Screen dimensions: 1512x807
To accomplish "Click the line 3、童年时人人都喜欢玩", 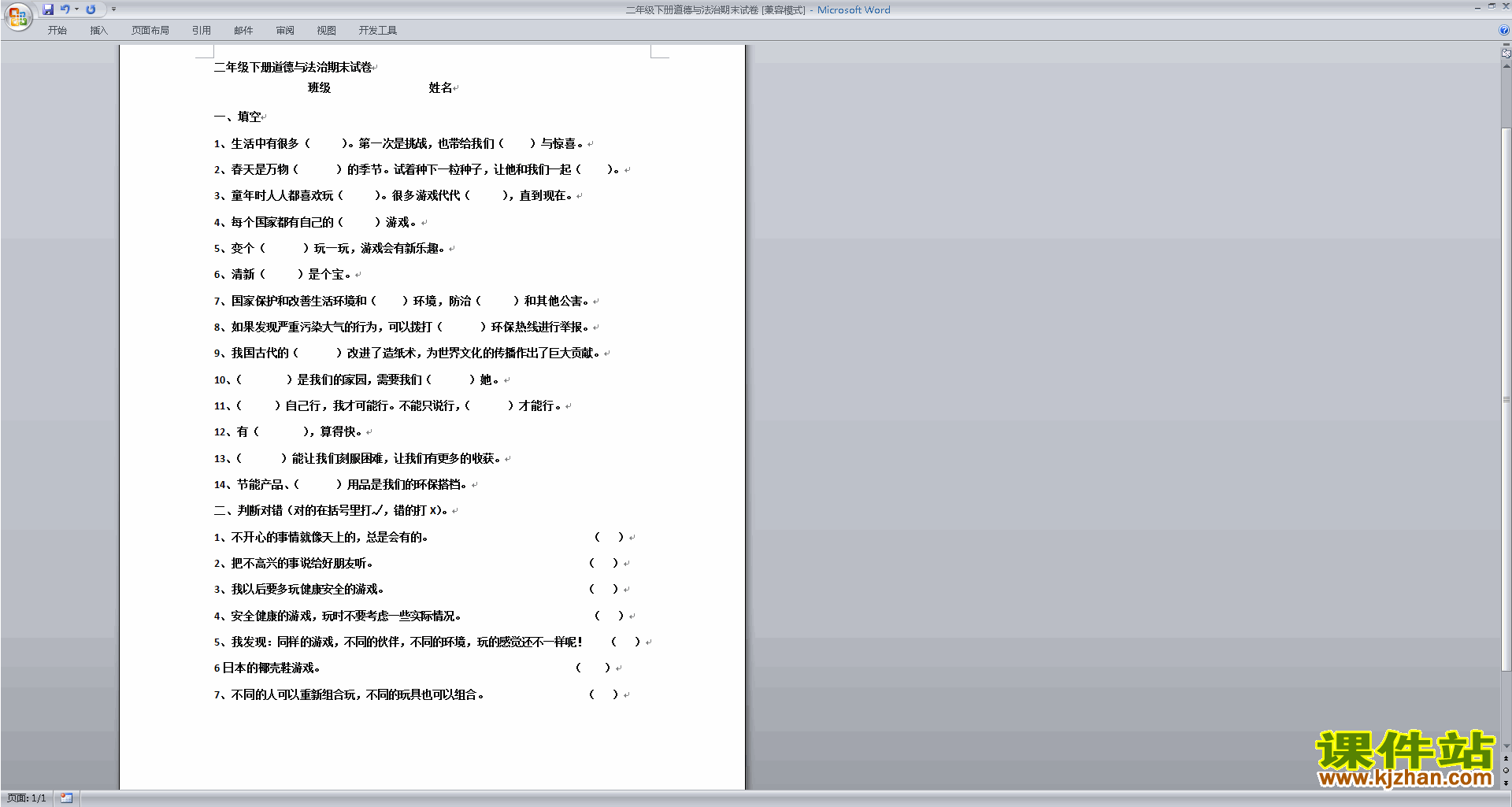I will click(x=395, y=196).
